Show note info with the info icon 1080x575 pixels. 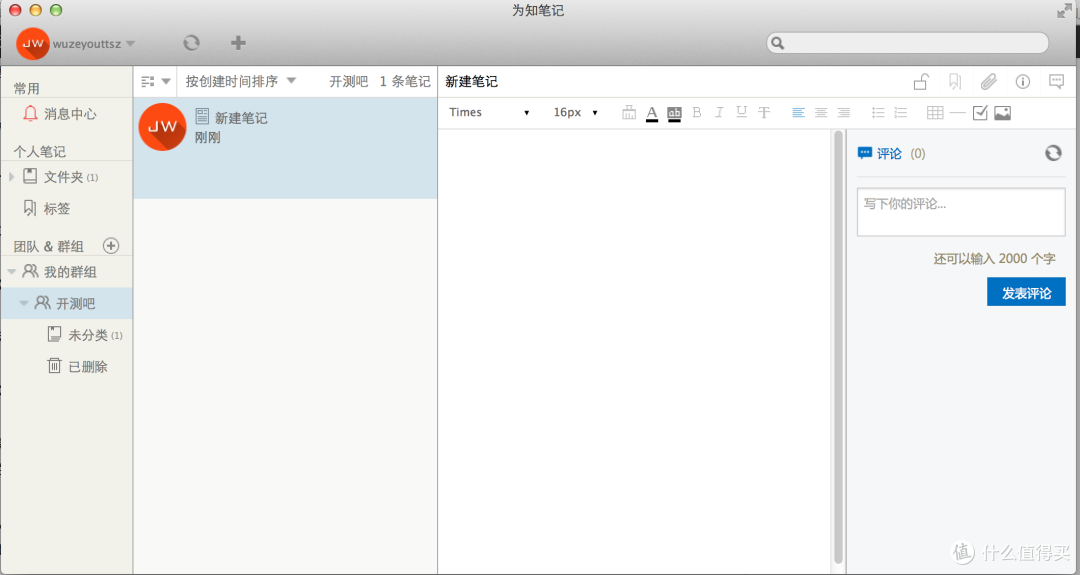(x=1023, y=82)
